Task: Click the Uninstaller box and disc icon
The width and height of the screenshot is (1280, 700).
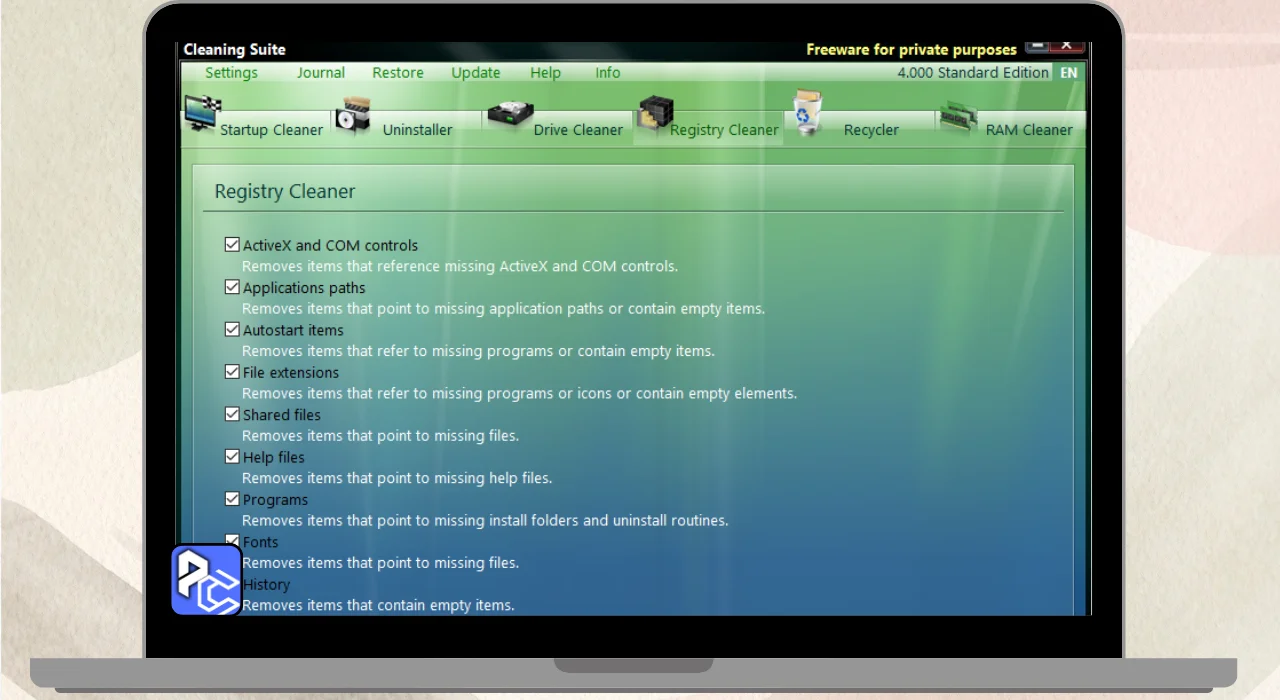Action: click(x=354, y=115)
